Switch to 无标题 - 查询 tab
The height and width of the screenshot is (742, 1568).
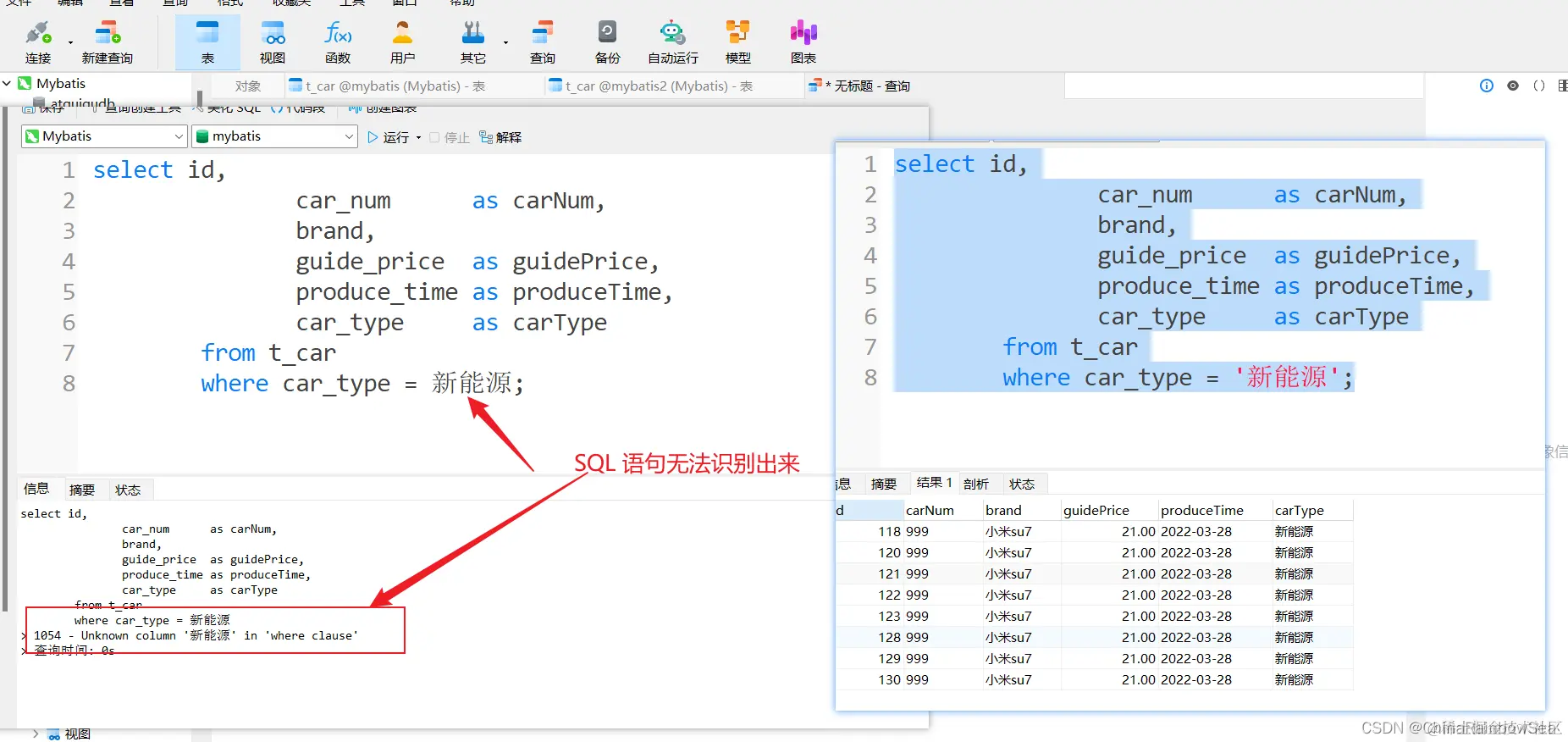pyautogui.click(x=860, y=86)
